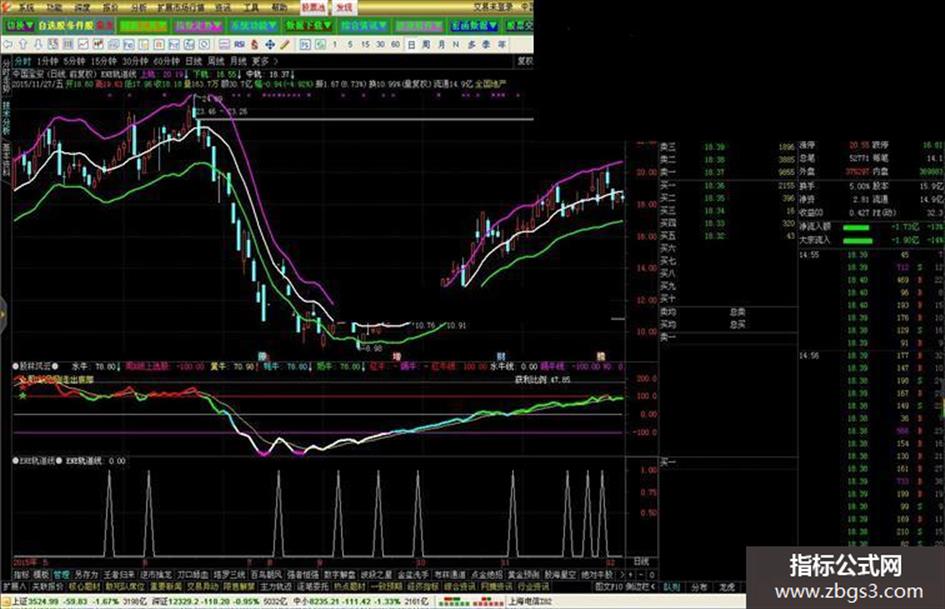Click the 财 marker on the chart timeline

pyautogui.click(x=501, y=356)
